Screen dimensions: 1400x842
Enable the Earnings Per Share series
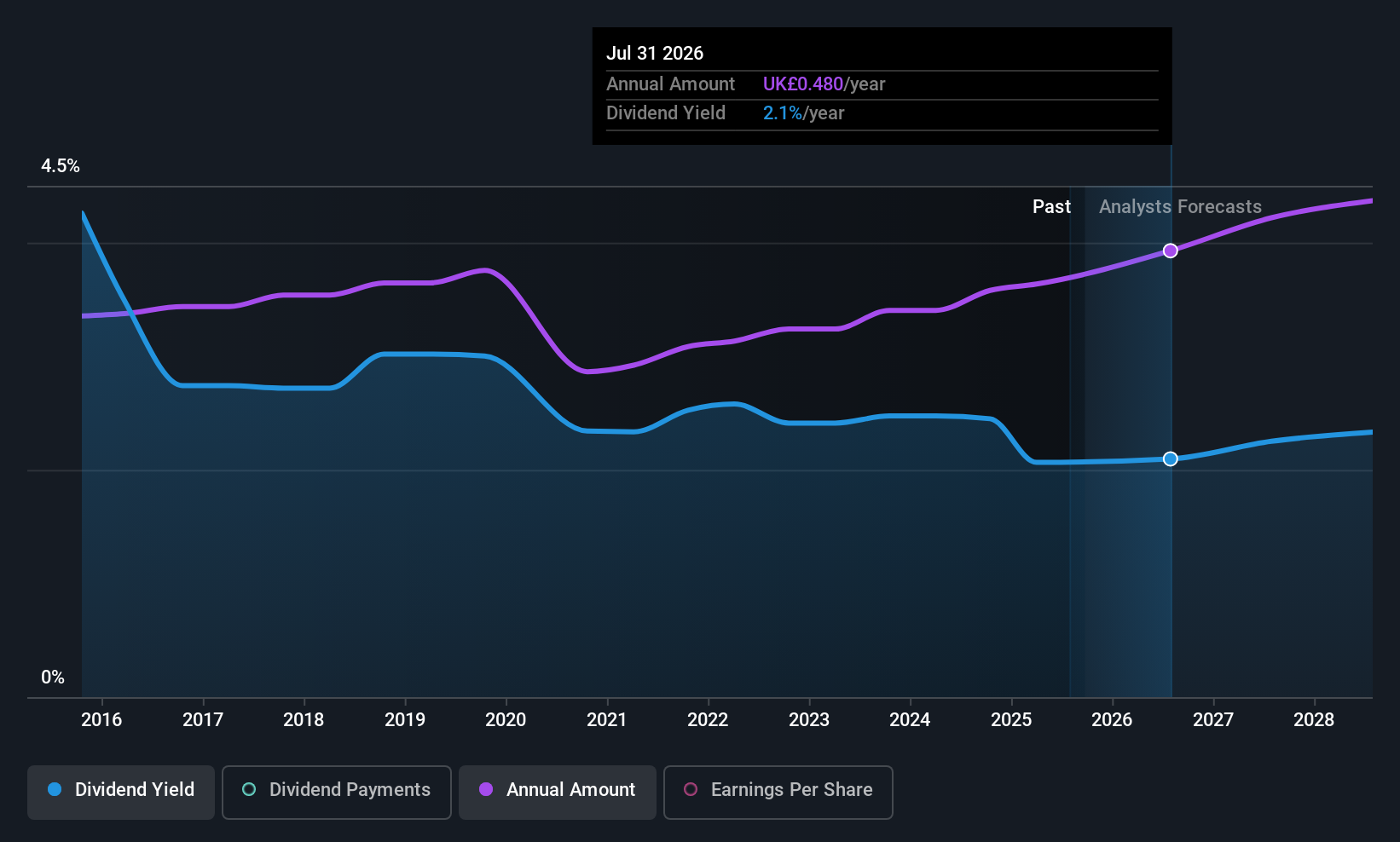(x=778, y=793)
